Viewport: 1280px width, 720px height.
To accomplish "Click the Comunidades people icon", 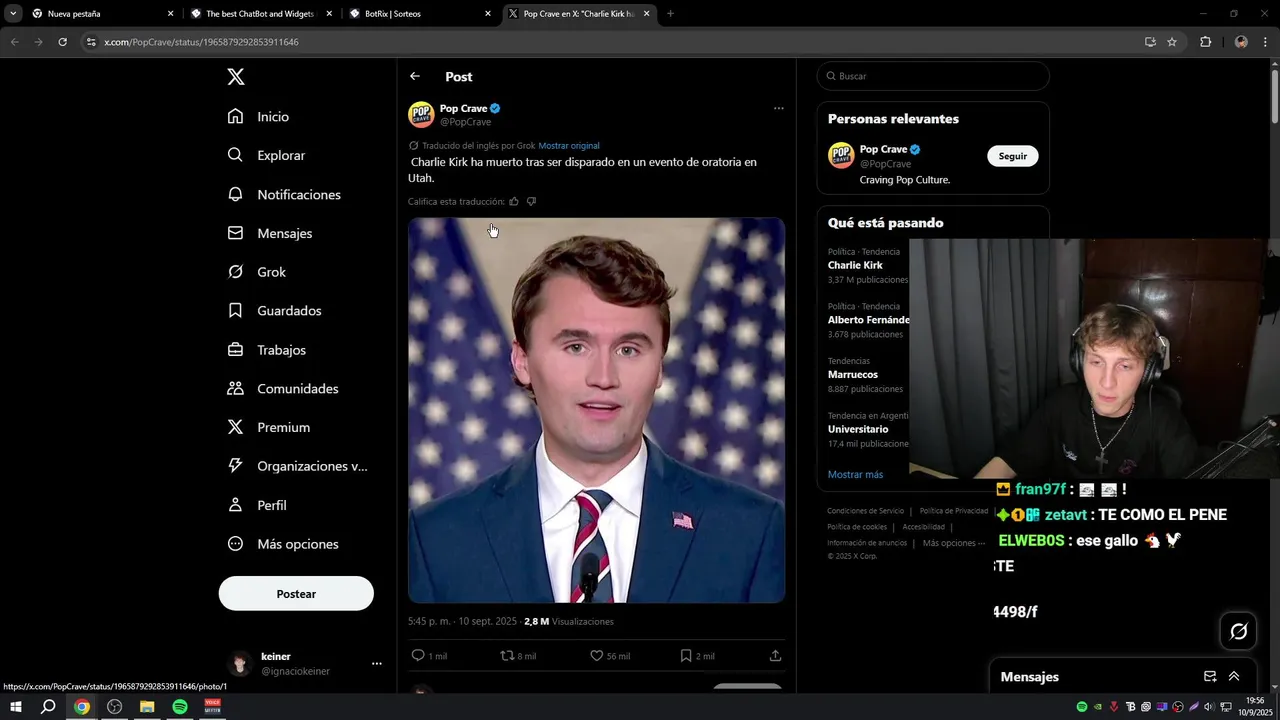I will tap(235, 388).
